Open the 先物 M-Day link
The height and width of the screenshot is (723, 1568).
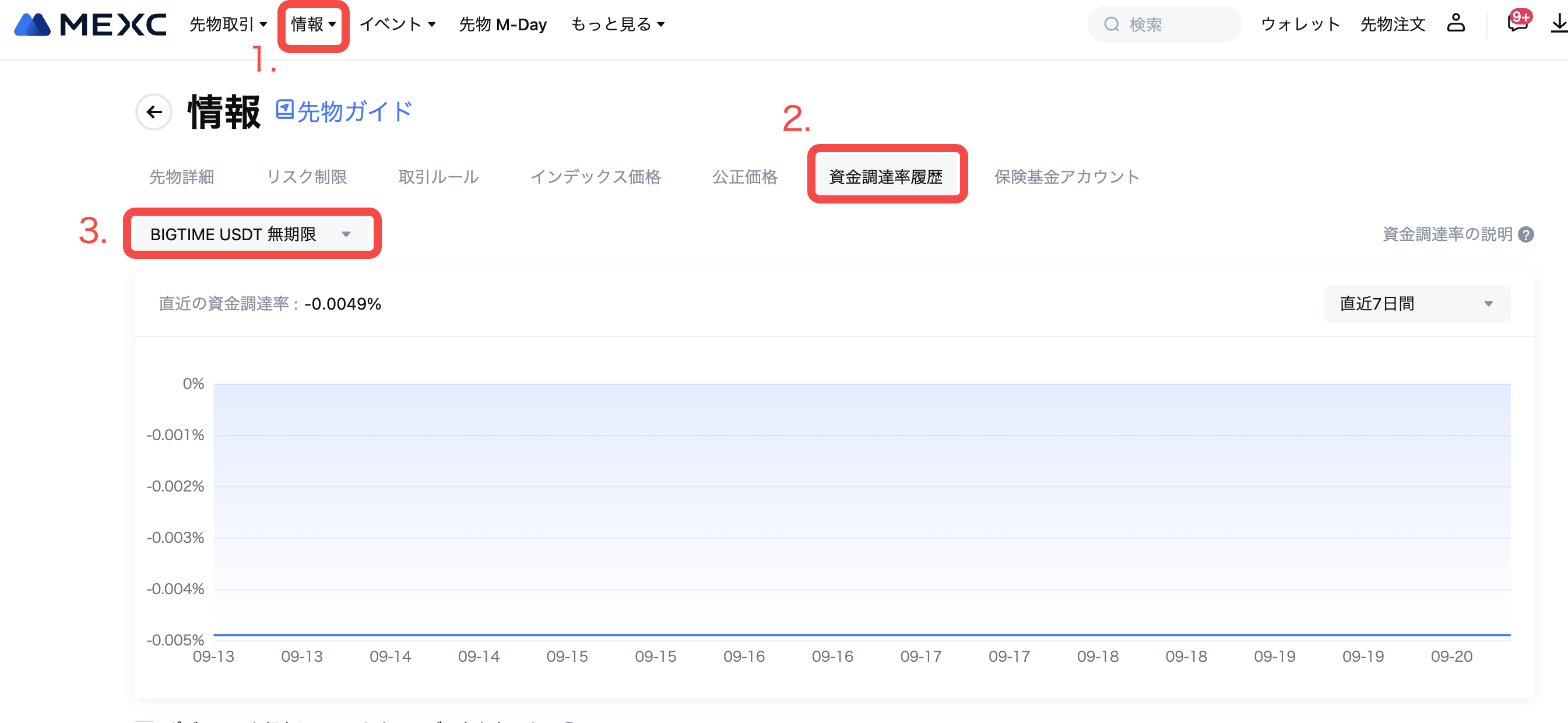tap(503, 24)
